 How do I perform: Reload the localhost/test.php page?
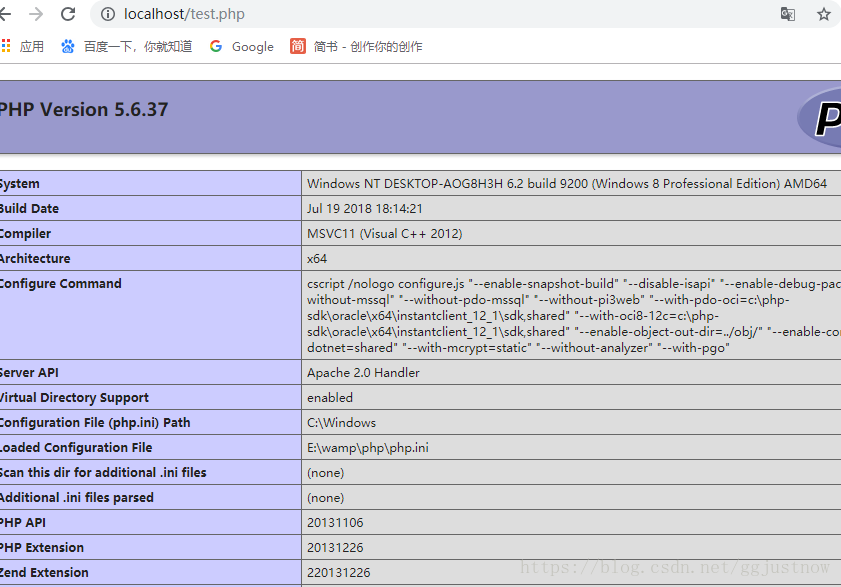coord(68,14)
